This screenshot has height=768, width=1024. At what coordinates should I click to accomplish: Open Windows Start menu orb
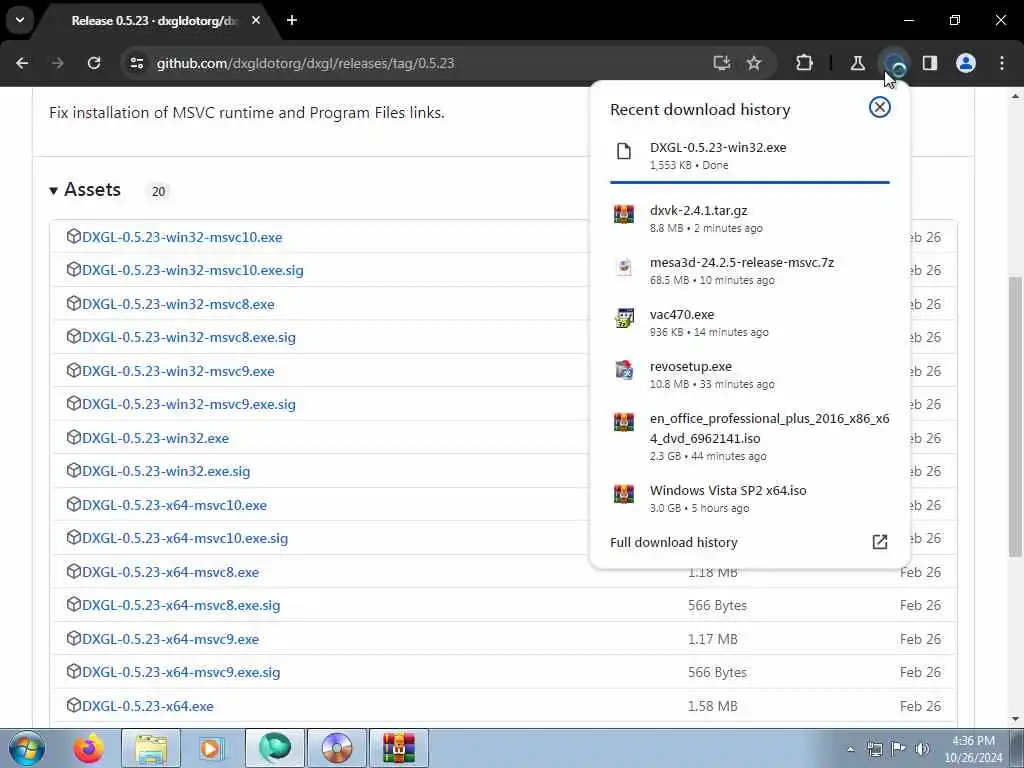[x=26, y=748]
